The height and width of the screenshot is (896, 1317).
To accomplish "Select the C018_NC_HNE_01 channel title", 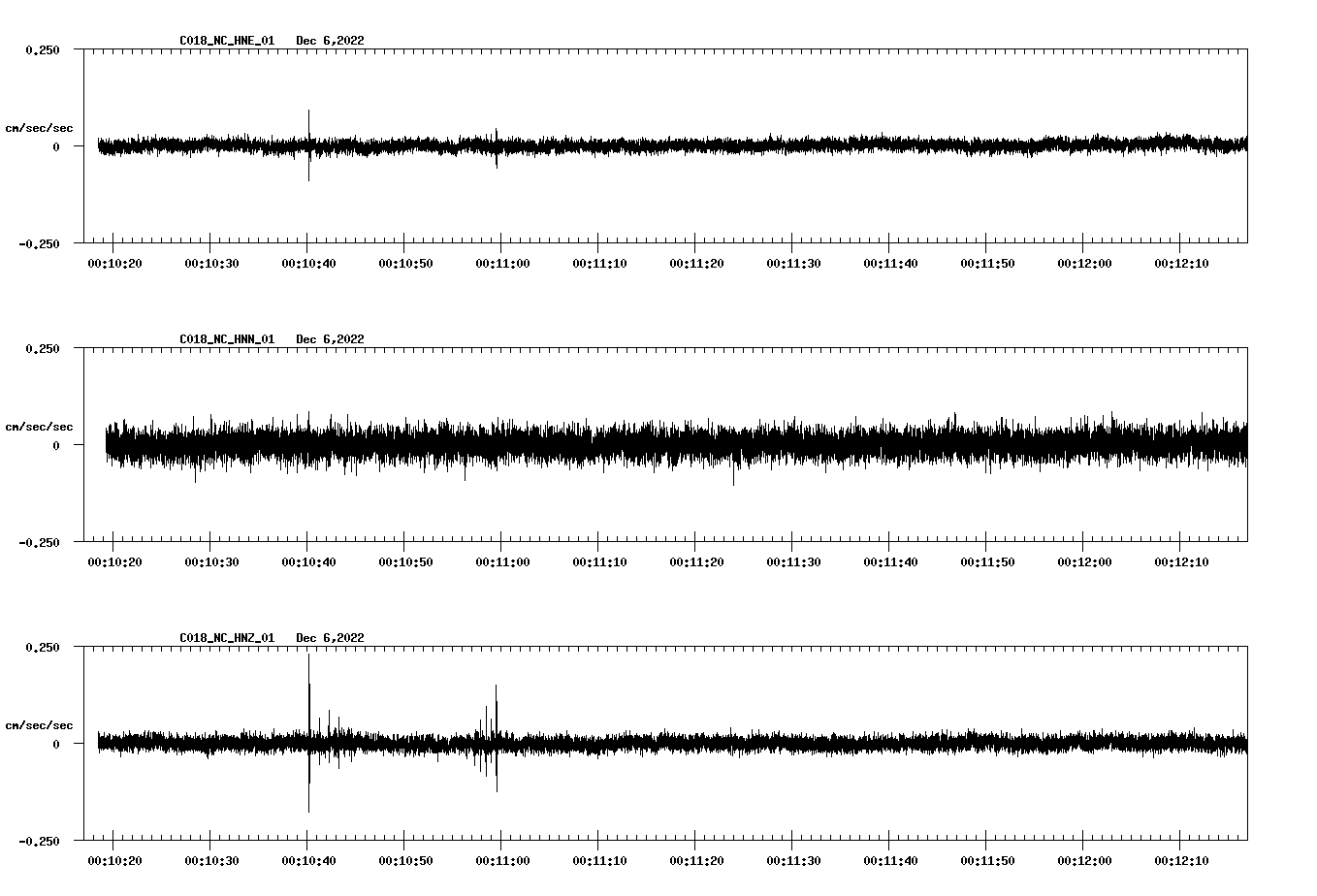I will click(226, 41).
